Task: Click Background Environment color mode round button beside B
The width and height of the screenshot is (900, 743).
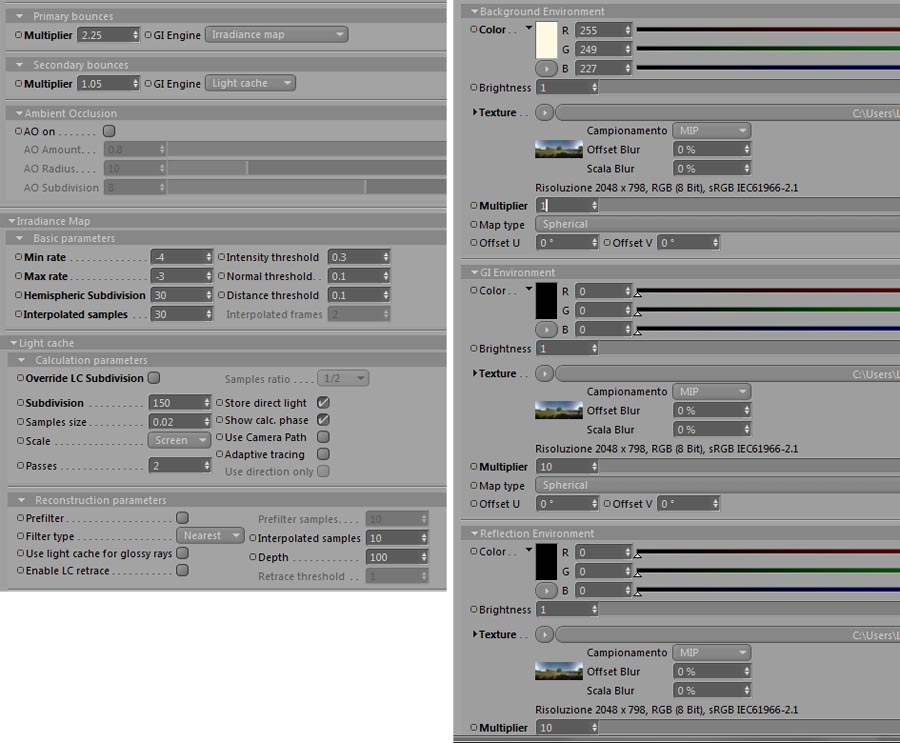Action: tap(546, 69)
